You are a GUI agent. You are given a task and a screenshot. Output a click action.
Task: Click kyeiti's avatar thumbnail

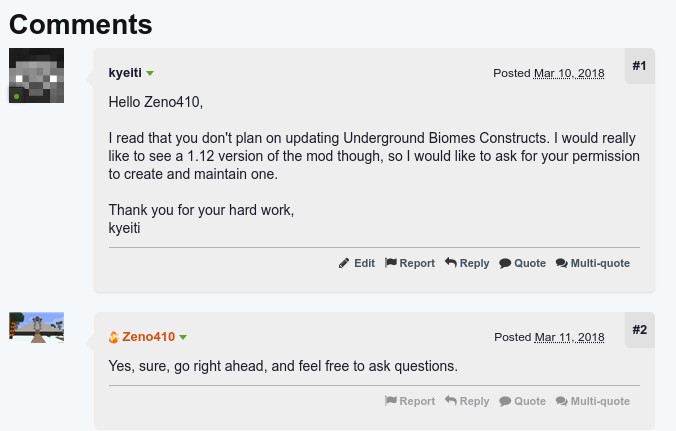37,75
